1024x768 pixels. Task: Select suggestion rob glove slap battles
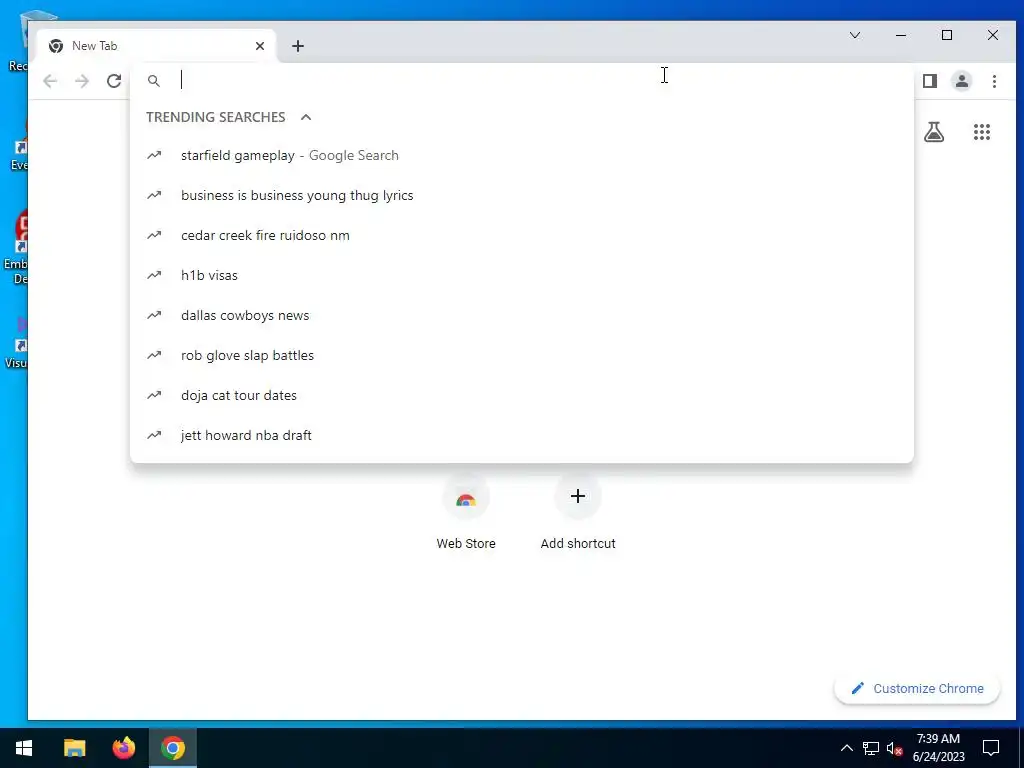point(522,355)
